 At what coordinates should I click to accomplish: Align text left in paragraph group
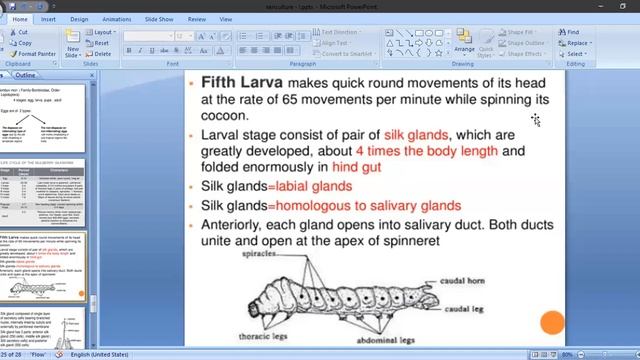coord(243,51)
